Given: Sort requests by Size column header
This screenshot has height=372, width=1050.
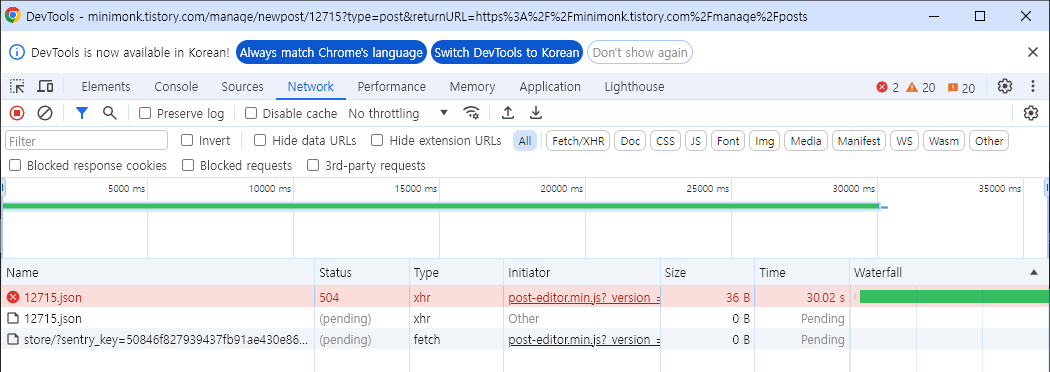Looking at the screenshot, I should pyautogui.click(x=706, y=272).
